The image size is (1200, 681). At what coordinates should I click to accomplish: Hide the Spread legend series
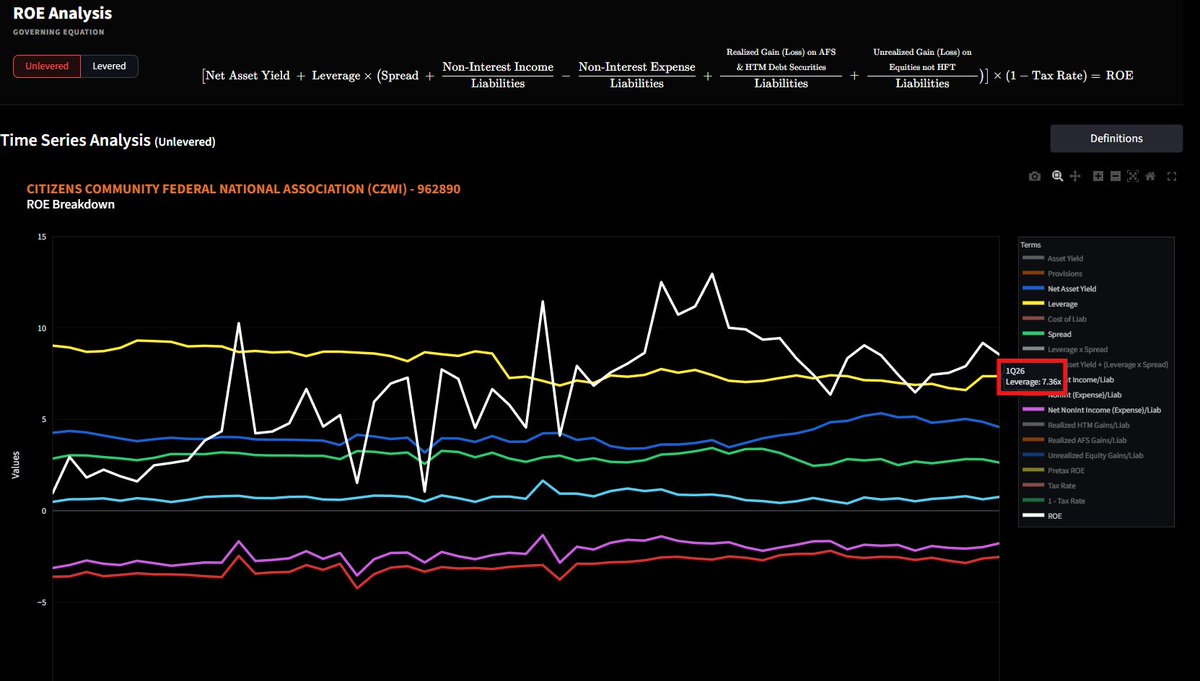tap(1047, 334)
